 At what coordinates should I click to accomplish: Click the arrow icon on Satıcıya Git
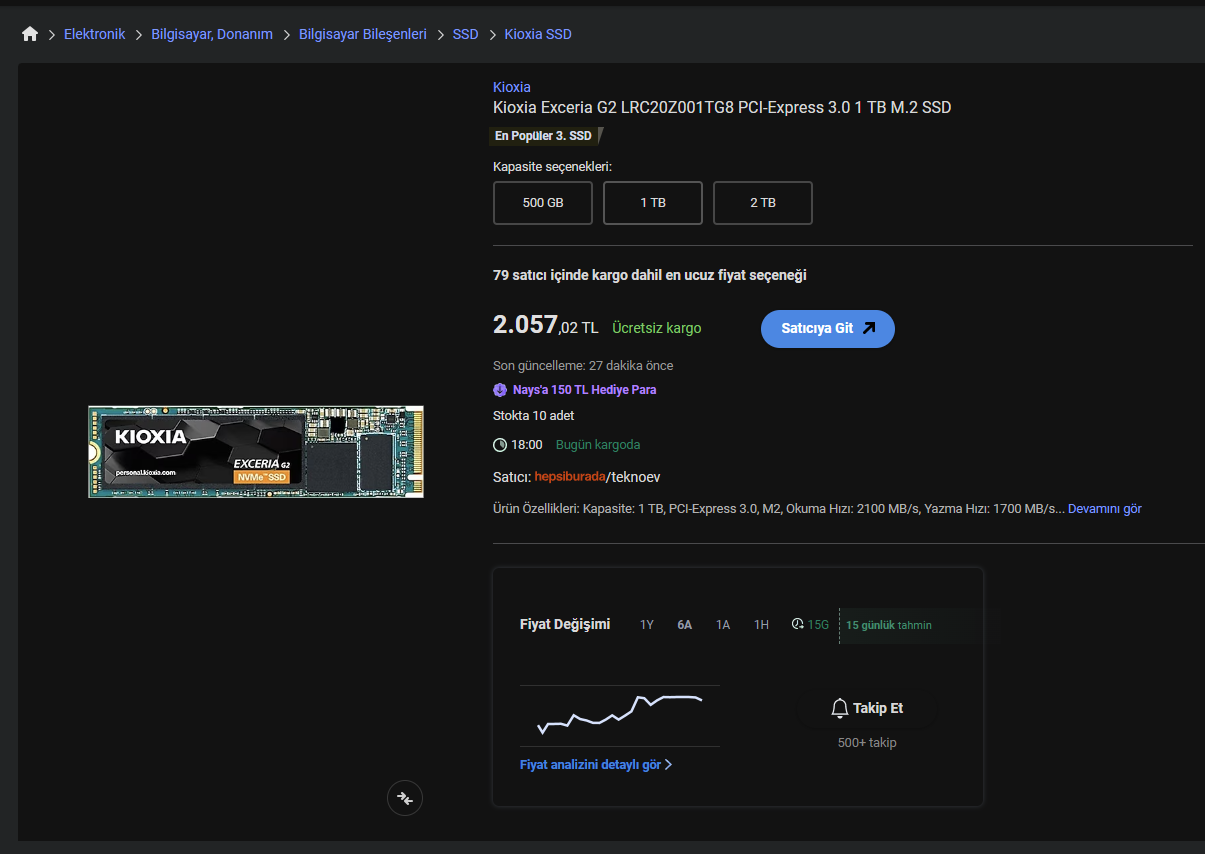tap(868, 328)
